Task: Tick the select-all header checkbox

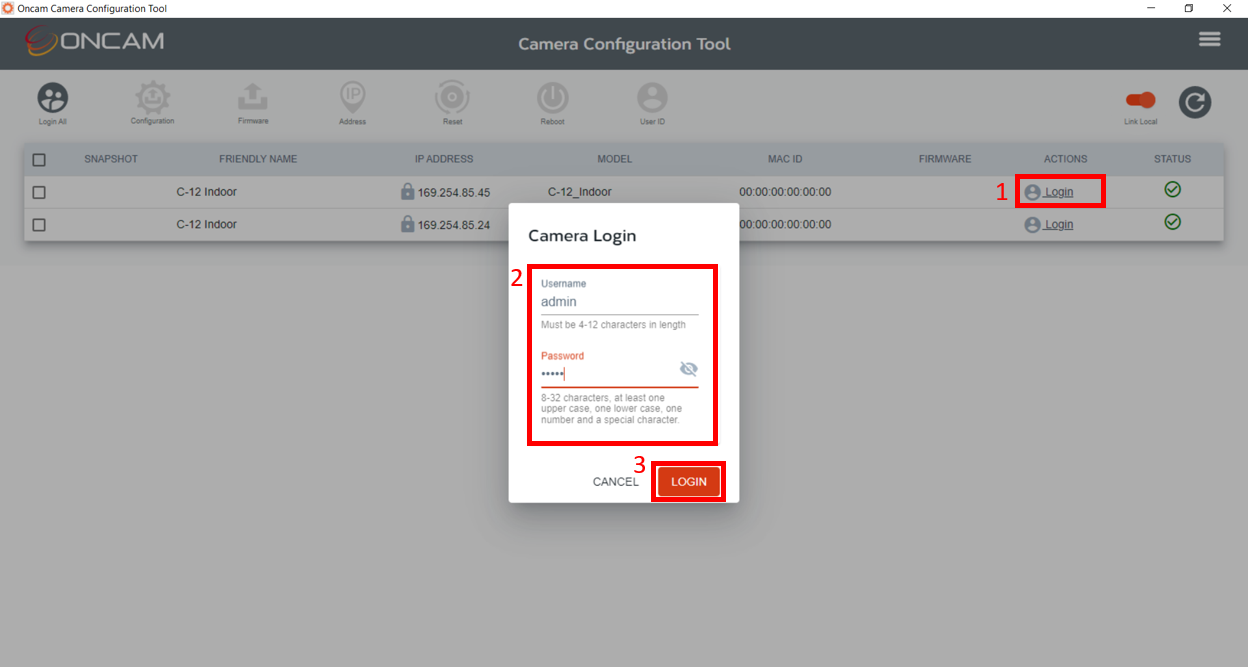Action: [x=39, y=159]
